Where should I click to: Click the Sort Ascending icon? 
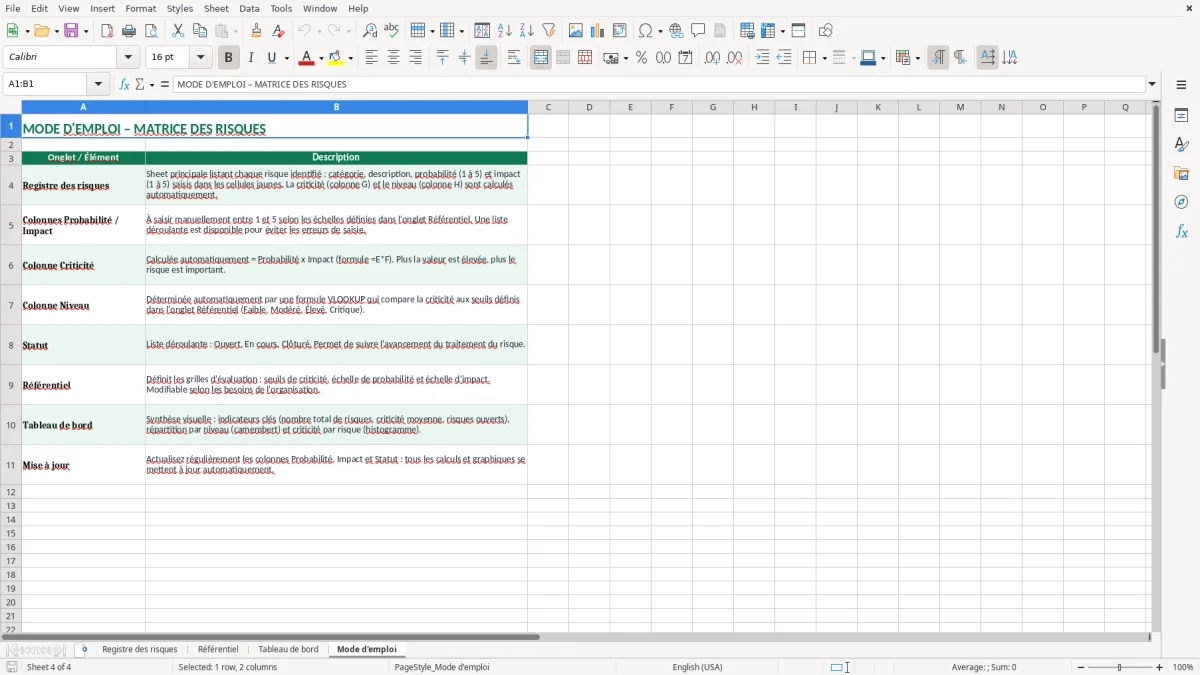point(505,31)
